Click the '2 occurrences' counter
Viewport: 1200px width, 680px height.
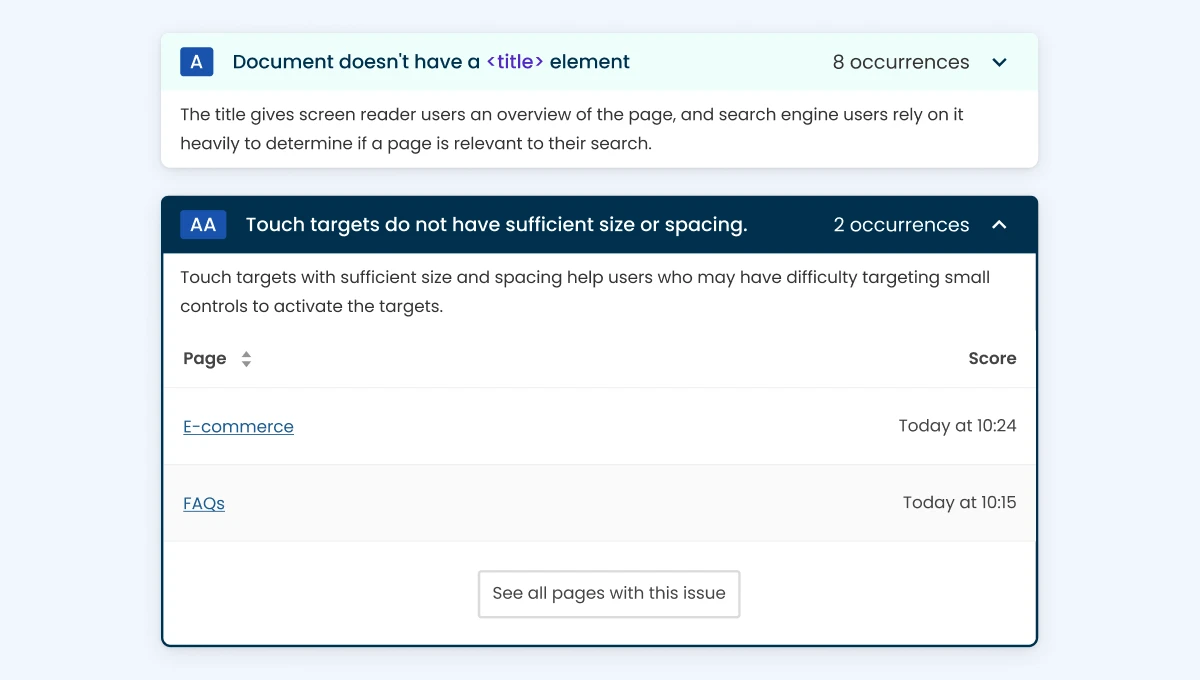[900, 224]
